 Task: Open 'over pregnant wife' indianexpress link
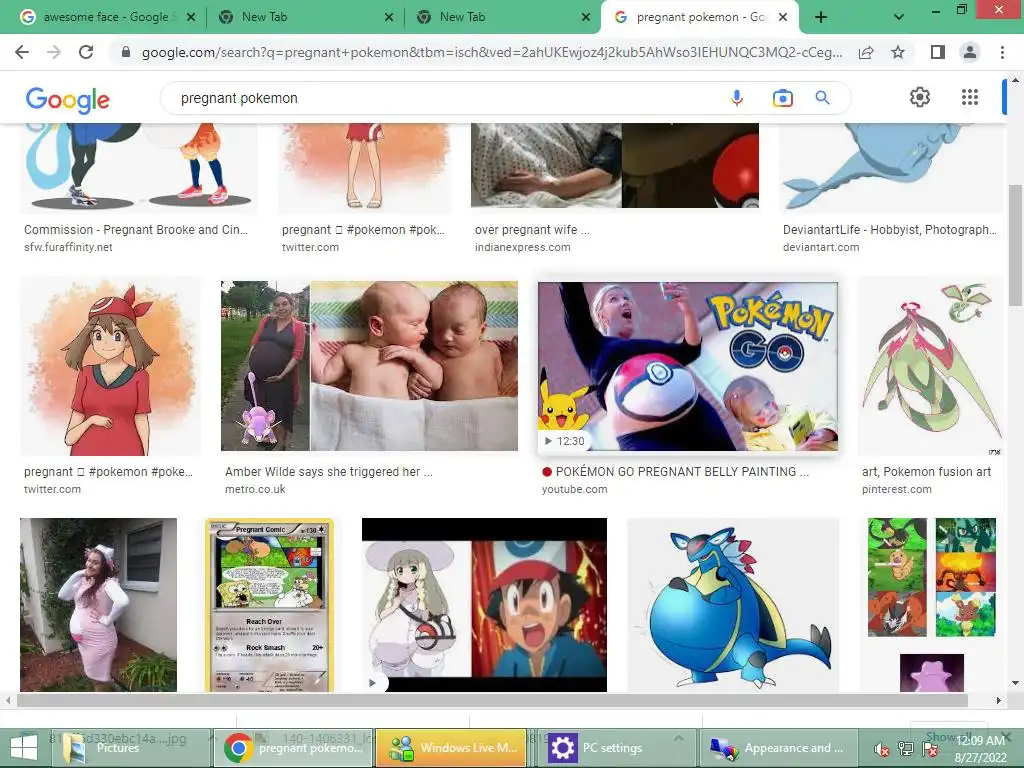pos(532,230)
